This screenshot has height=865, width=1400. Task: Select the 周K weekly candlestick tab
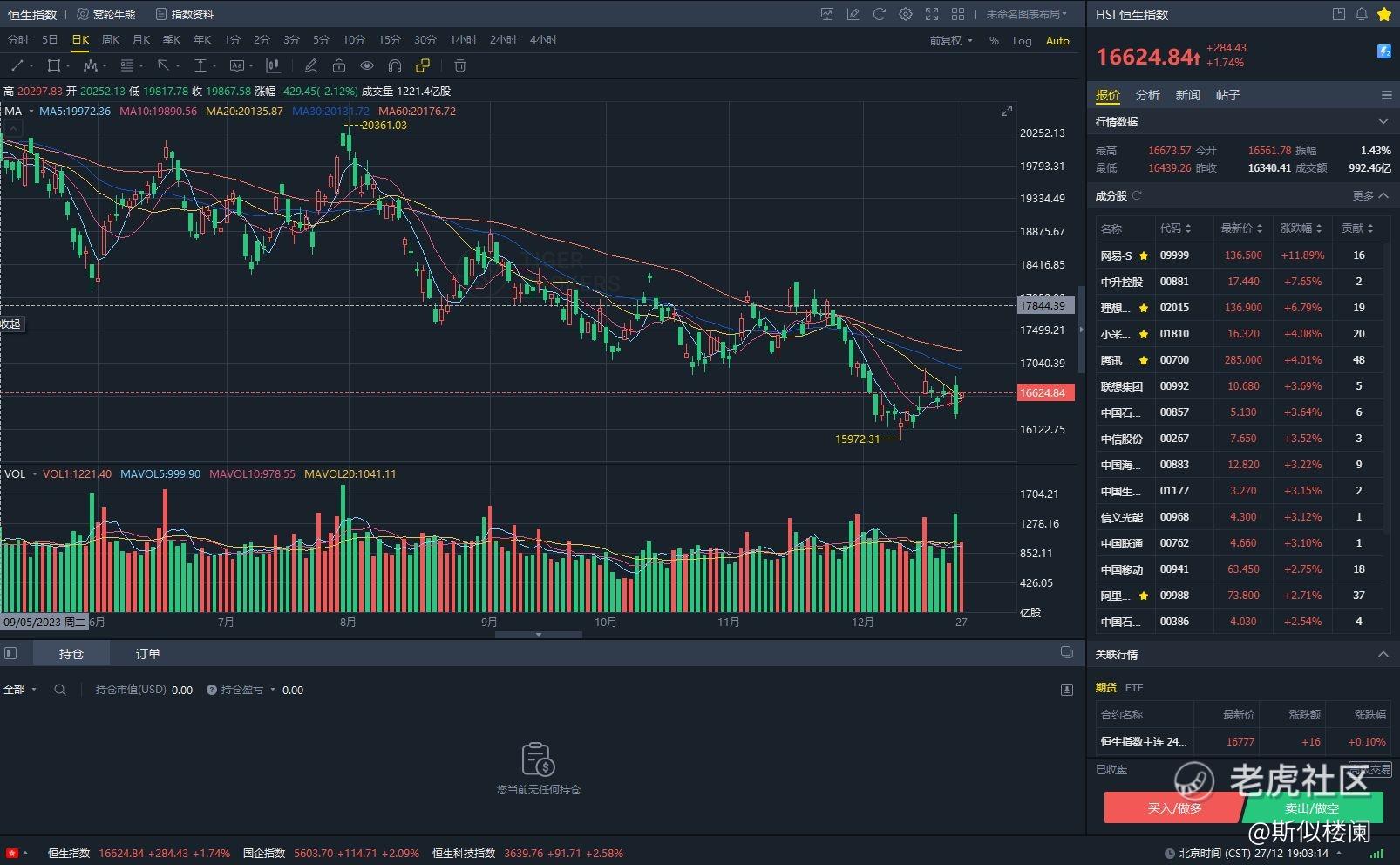[111, 40]
